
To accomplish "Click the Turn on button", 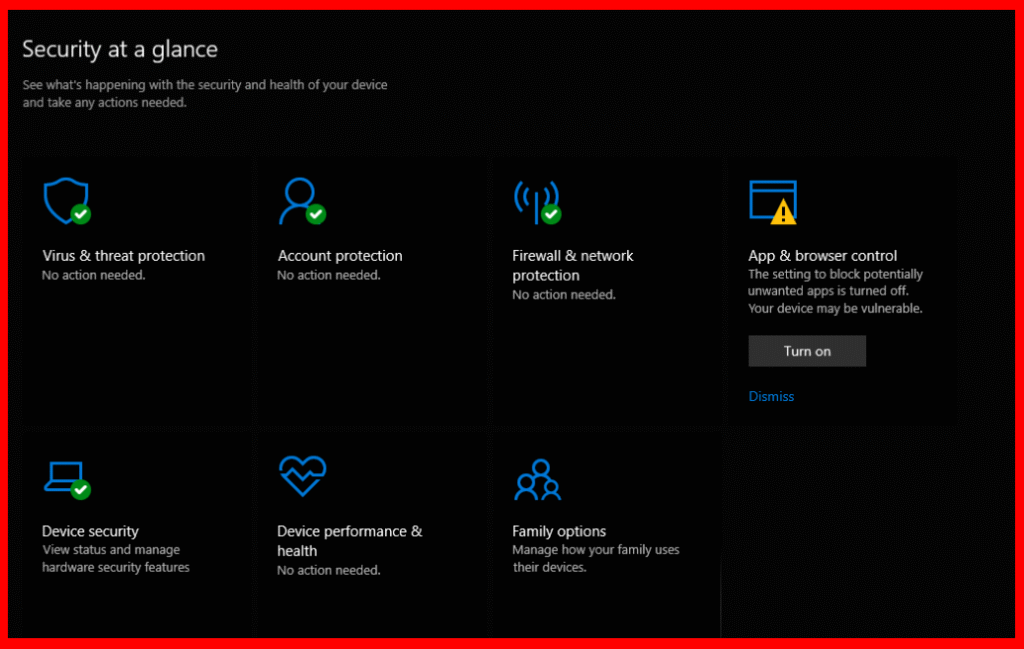I will point(807,351).
